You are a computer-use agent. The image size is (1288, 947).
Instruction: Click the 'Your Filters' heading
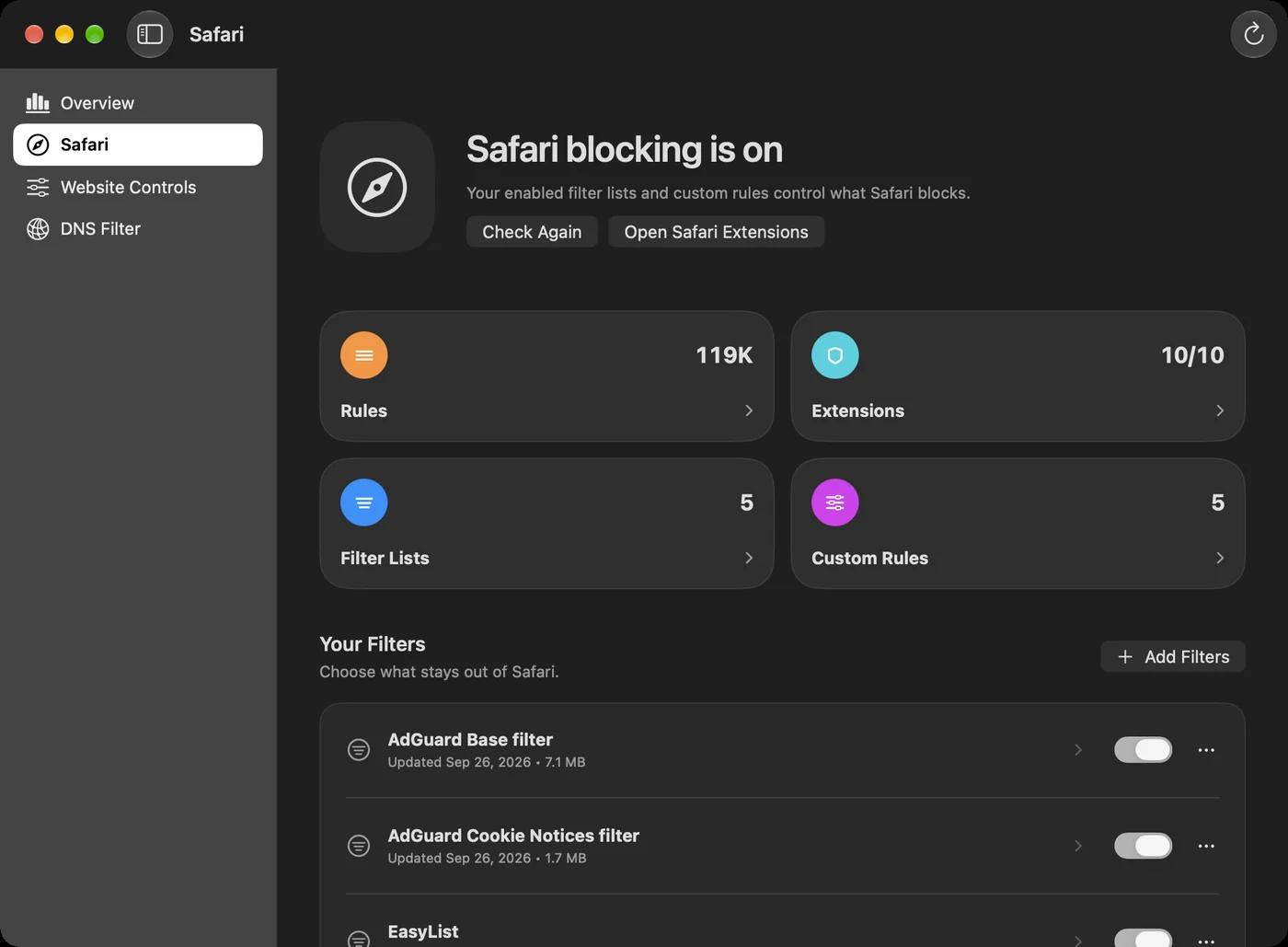(373, 644)
